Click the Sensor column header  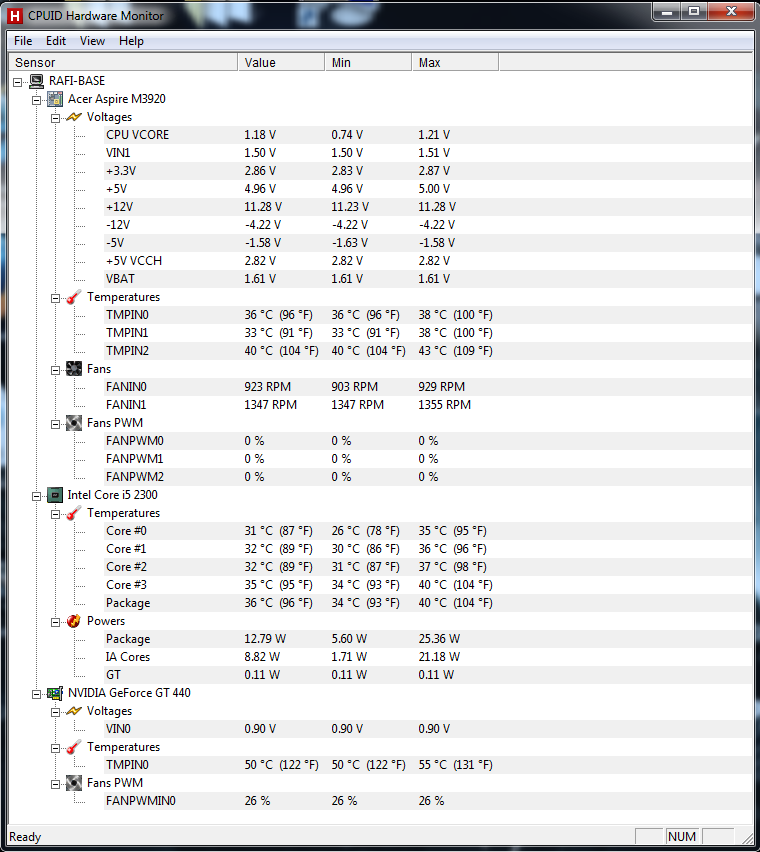[123, 62]
